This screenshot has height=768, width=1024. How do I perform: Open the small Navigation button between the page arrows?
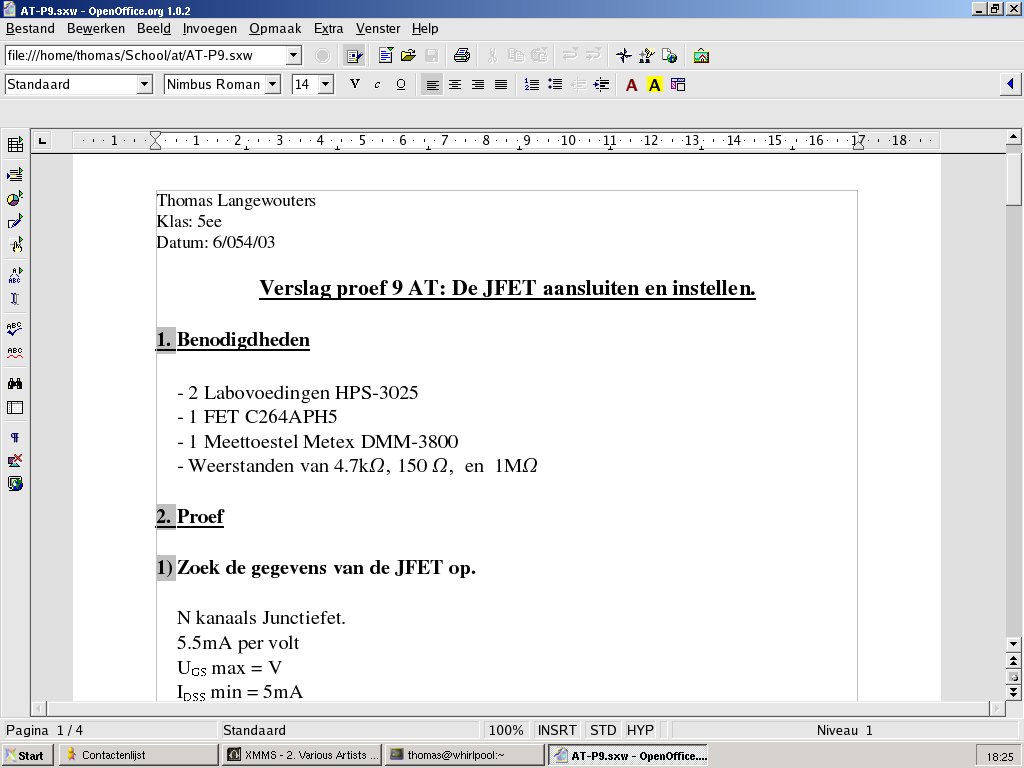click(1014, 677)
